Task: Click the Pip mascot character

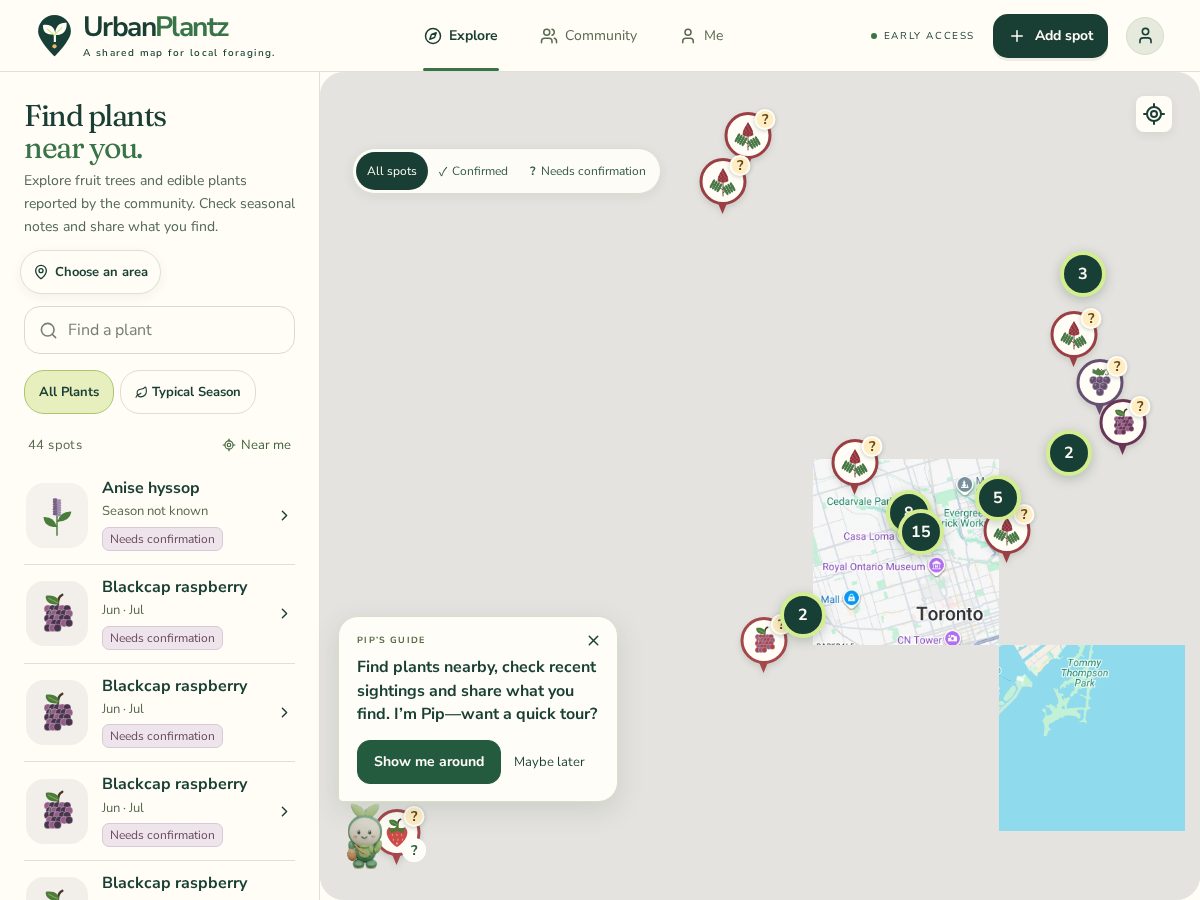Action: pyautogui.click(x=364, y=836)
